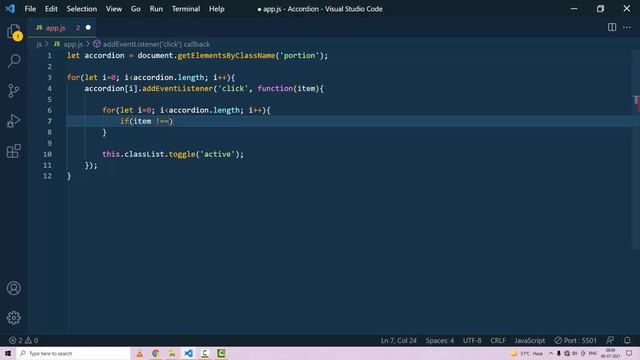
Task: Open the editor More Actions menu
Action: click(x=627, y=27)
